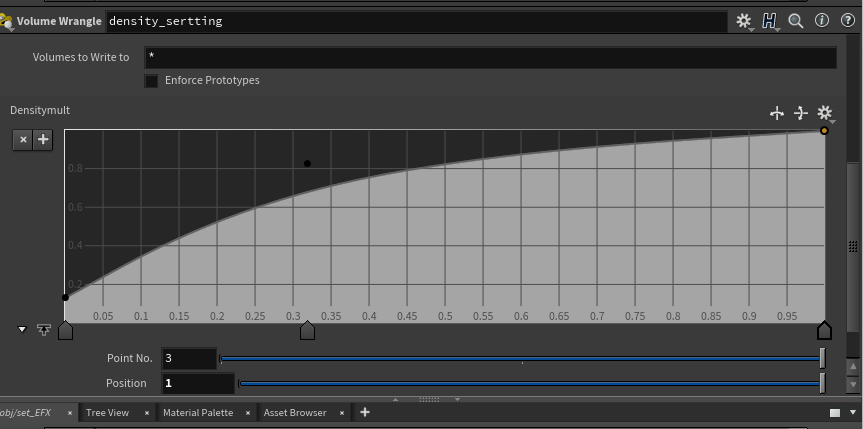Viewport: 863px width, 429px height.
Task: Show node info with the i icon
Action: pos(823,20)
